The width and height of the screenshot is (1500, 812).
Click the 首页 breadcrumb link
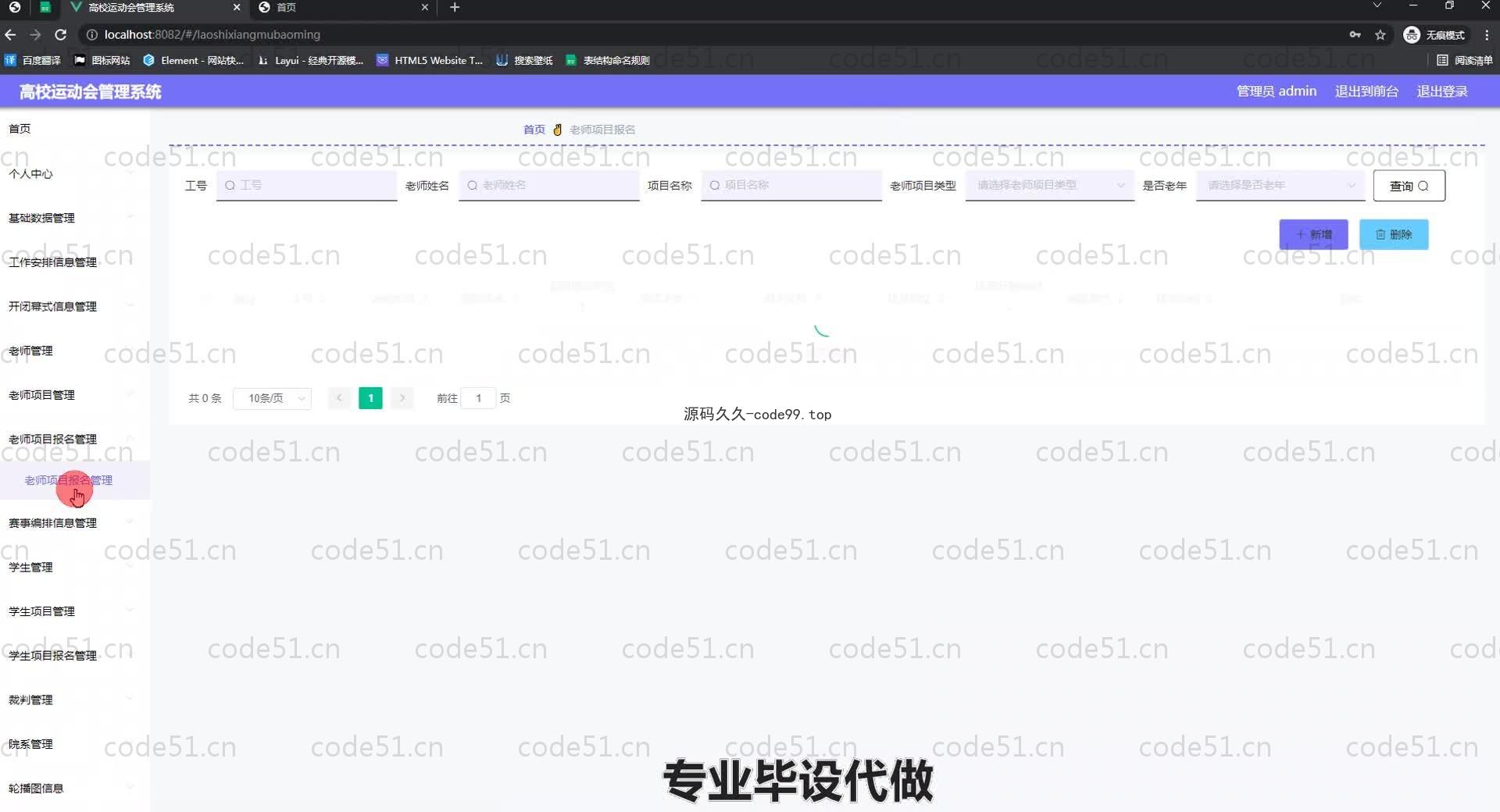tap(534, 130)
